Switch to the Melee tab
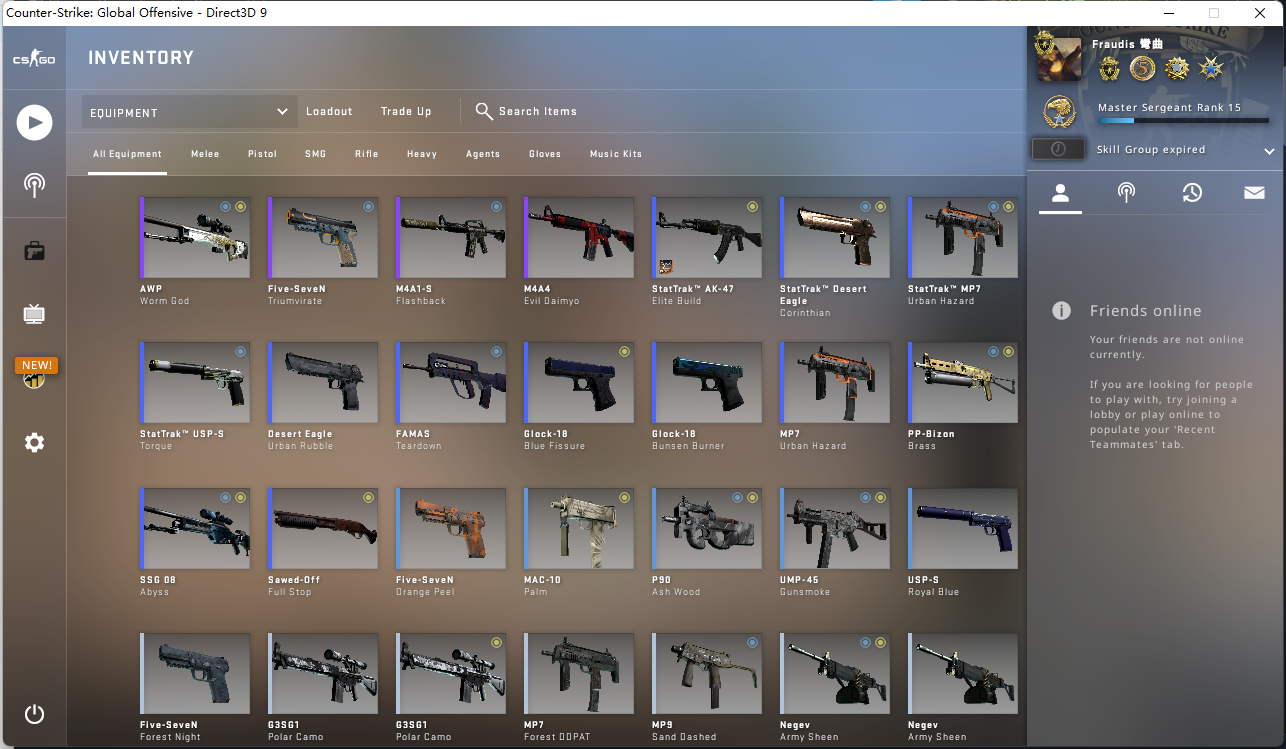This screenshot has width=1286, height=749. coord(205,154)
